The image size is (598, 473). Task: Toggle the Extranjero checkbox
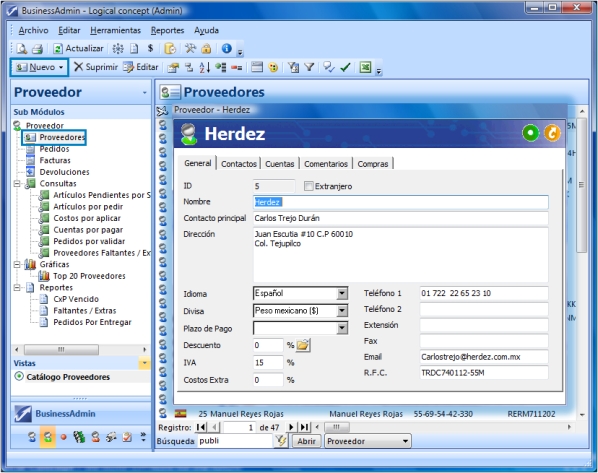pos(309,186)
